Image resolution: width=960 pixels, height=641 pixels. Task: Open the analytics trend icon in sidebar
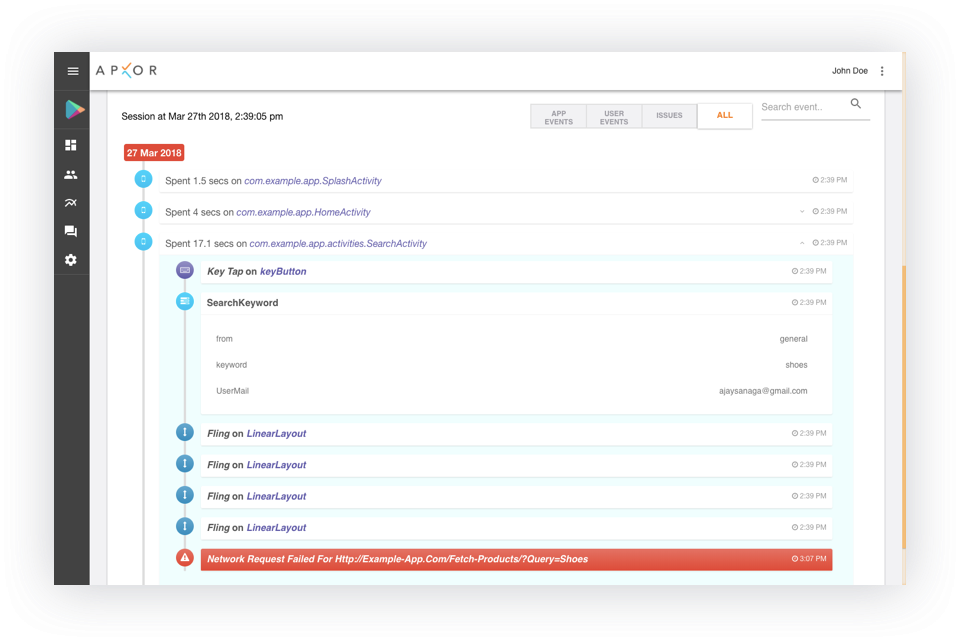pyautogui.click(x=71, y=203)
